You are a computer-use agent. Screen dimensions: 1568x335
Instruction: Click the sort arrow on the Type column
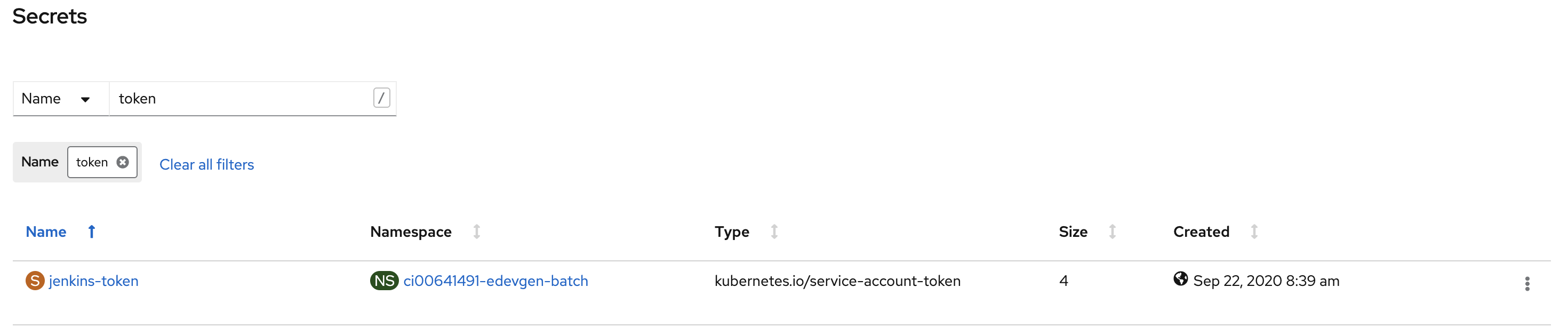click(774, 232)
